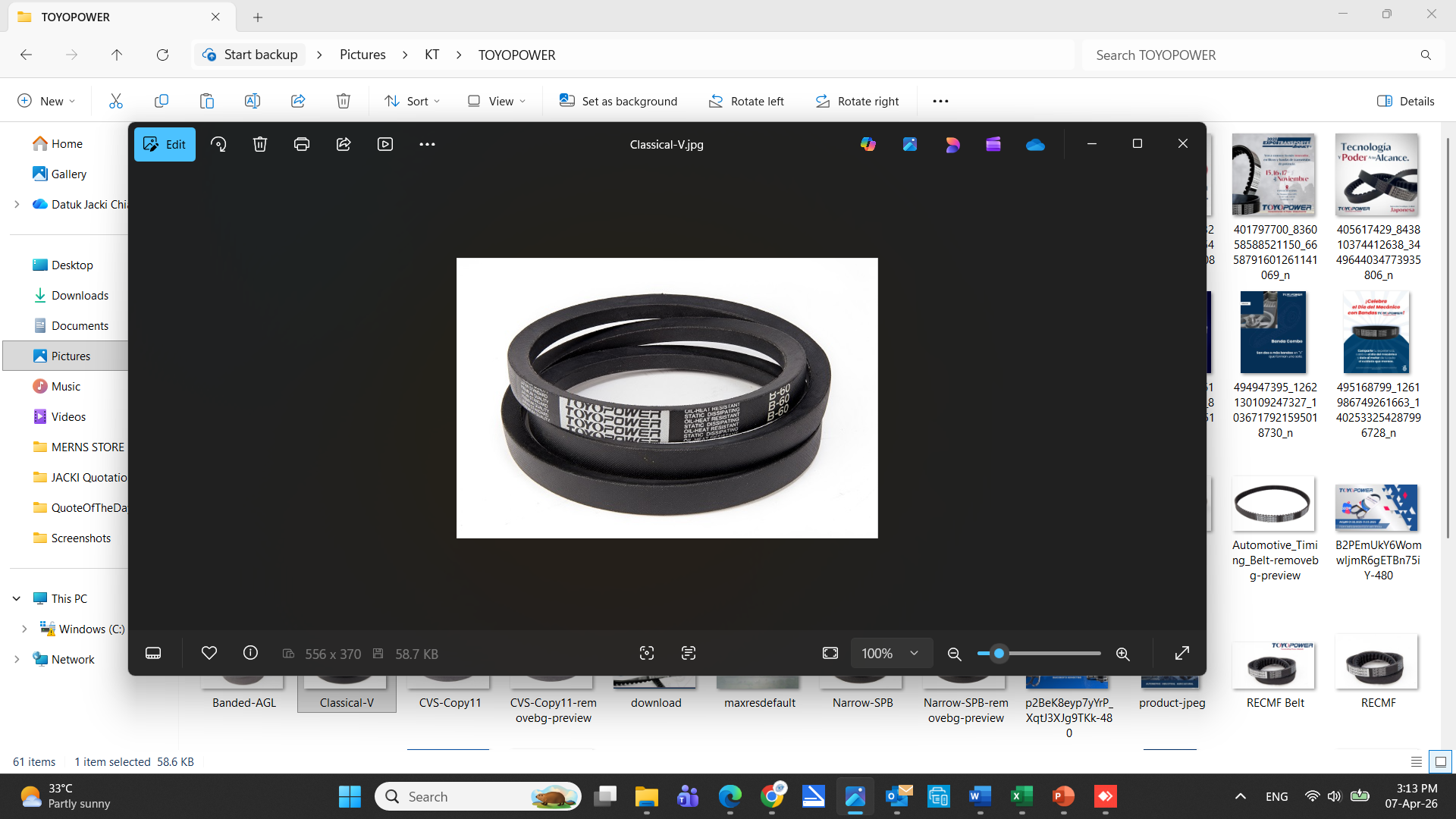Switch to details list view layout

coord(1416,761)
